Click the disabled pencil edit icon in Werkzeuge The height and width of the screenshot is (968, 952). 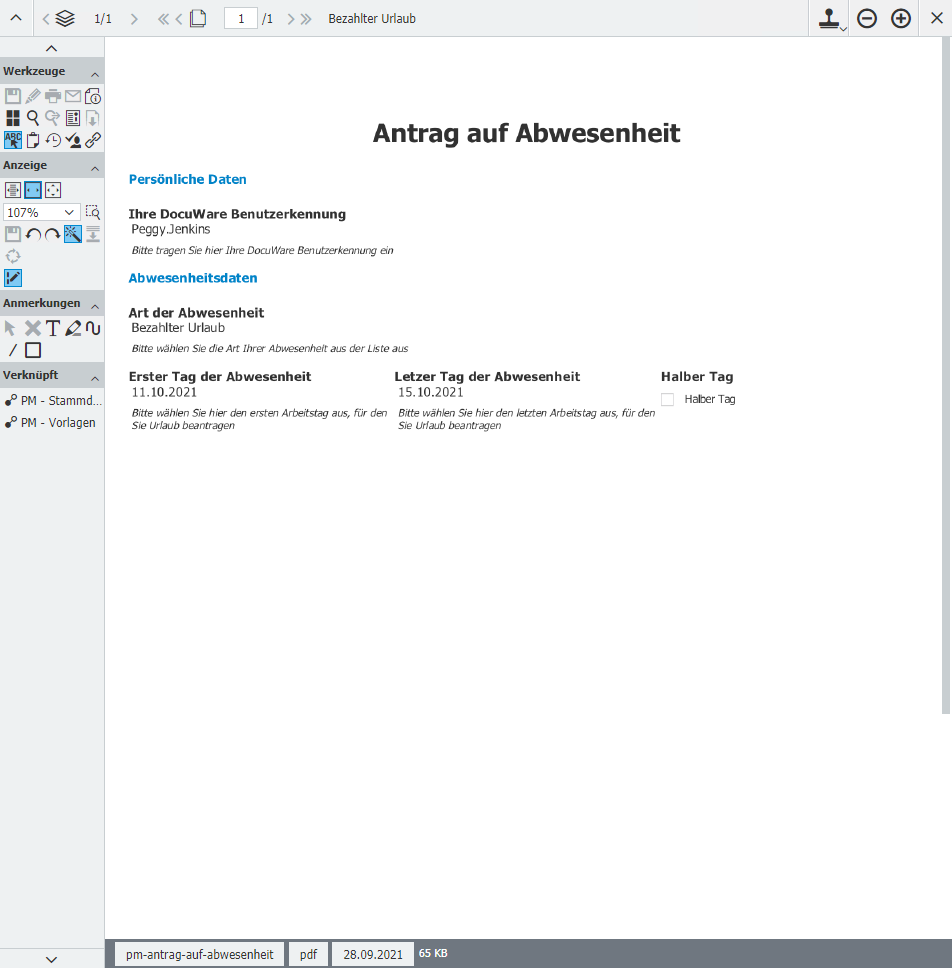click(33, 96)
